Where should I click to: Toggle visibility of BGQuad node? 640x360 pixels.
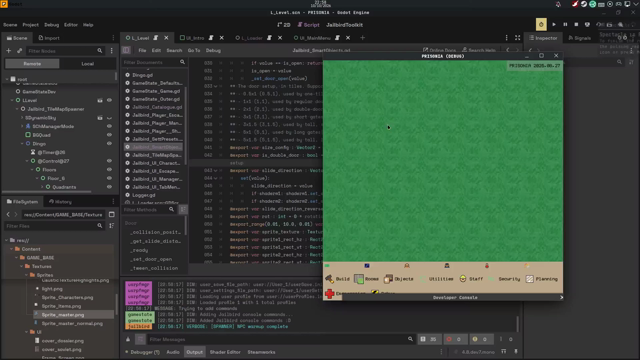(x=109, y=135)
